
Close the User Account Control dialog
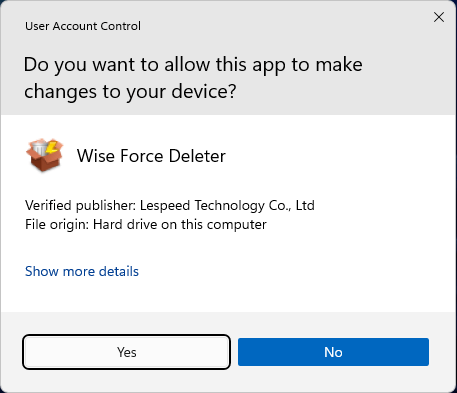439,17
